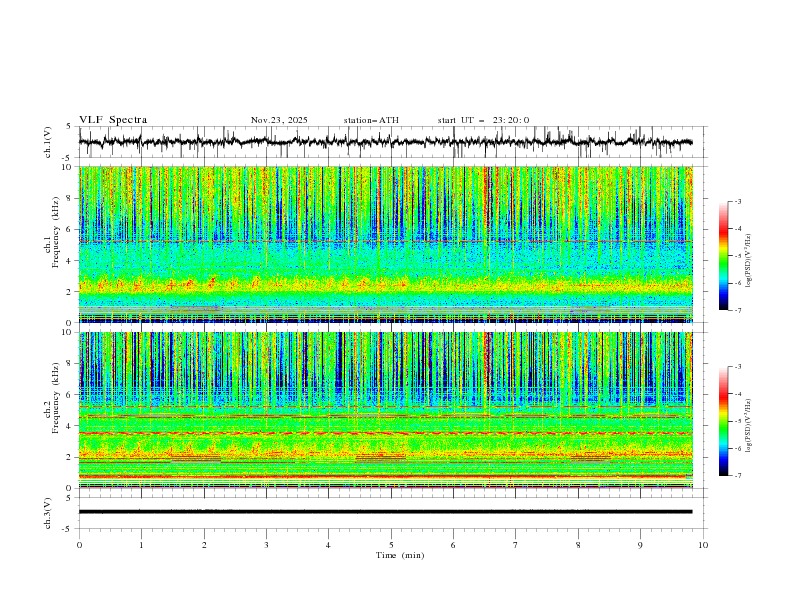This screenshot has height=612, width=792.
Task: Click the "Time (min)" axis label
Action: [400, 554]
